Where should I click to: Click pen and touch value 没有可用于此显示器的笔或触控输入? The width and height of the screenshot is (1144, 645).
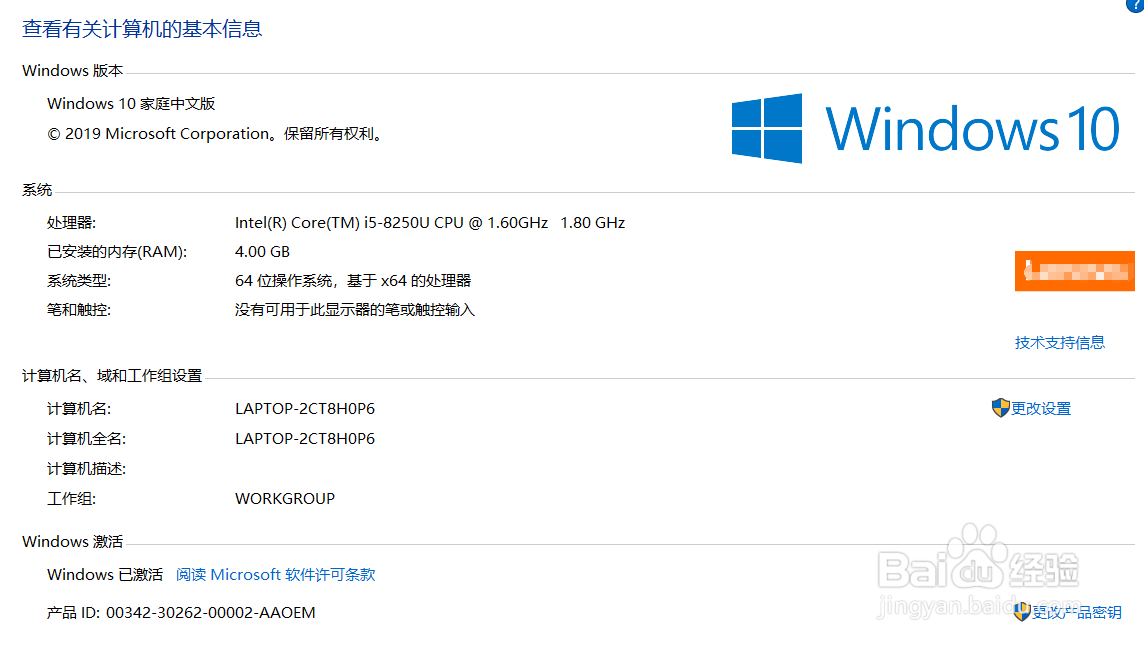tap(355, 310)
